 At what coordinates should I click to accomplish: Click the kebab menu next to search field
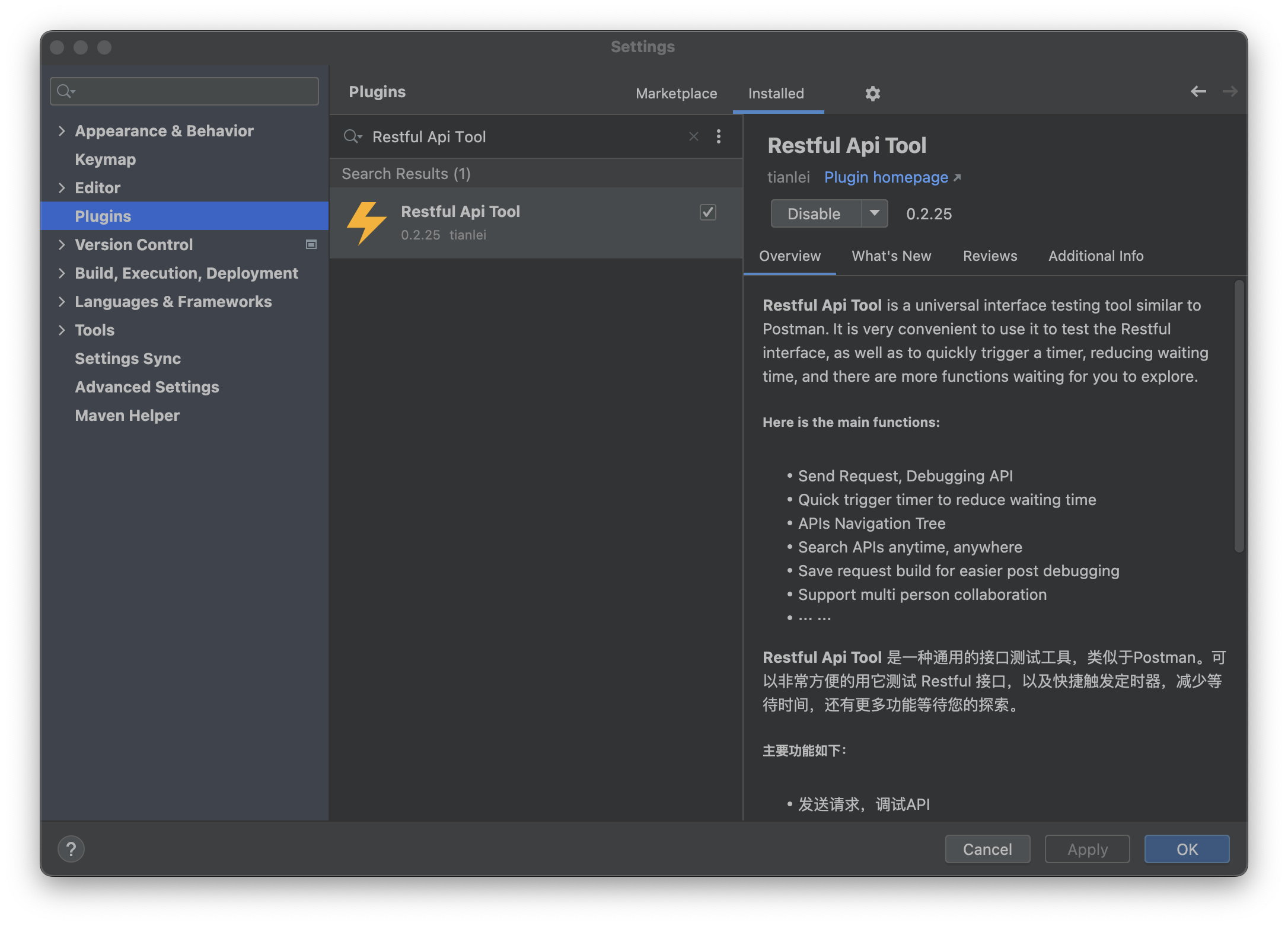coord(718,136)
